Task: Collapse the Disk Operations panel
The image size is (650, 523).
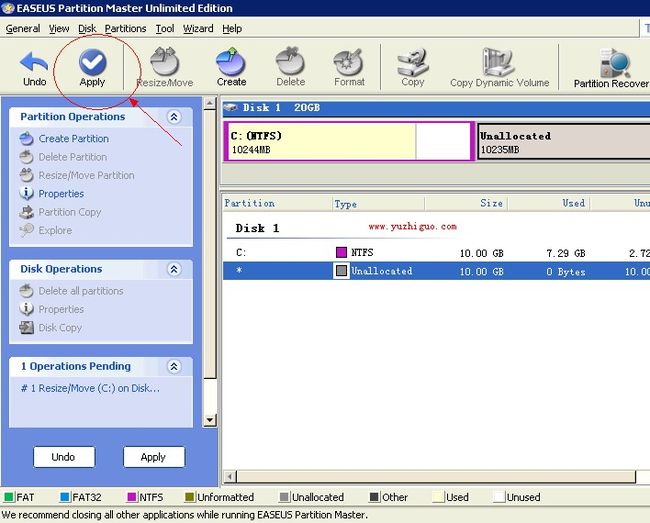Action: tap(174, 269)
